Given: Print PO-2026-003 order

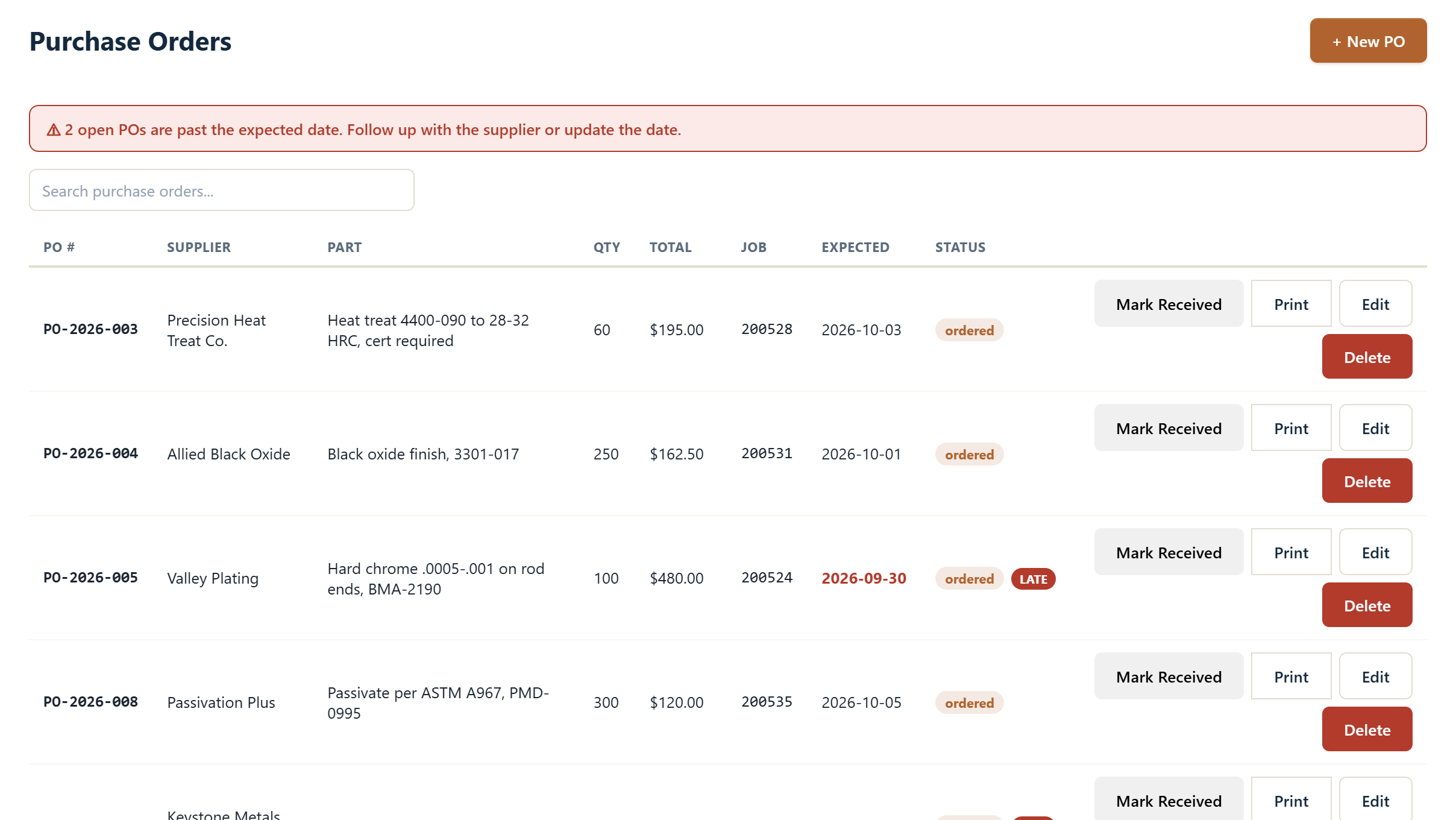Looking at the screenshot, I should click(1291, 304).
